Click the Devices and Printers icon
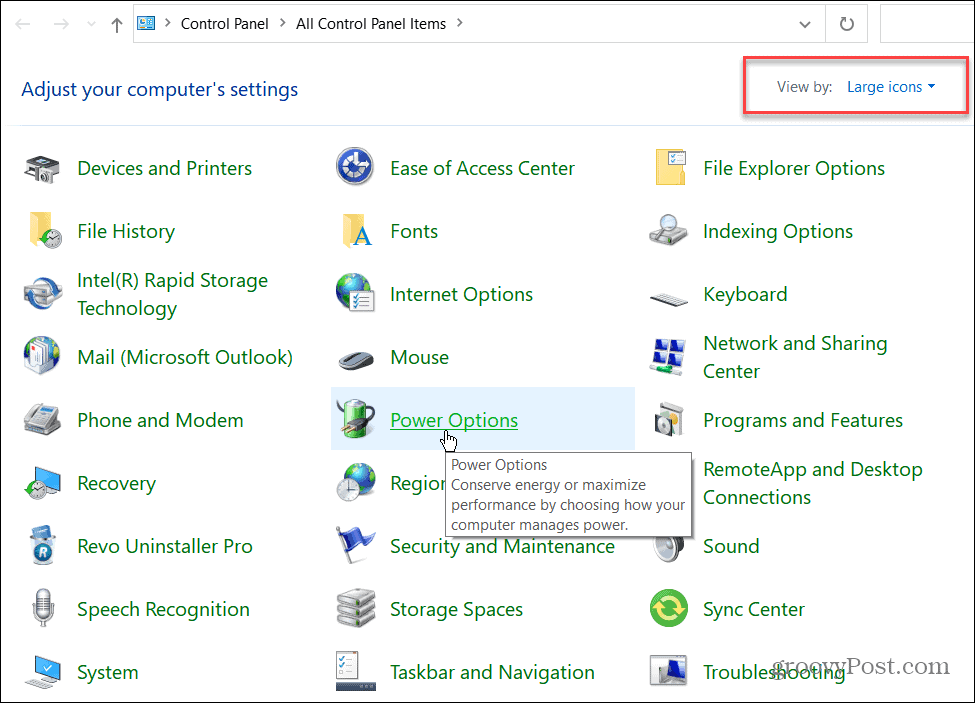Screen dimensions: 975x703 42,169
